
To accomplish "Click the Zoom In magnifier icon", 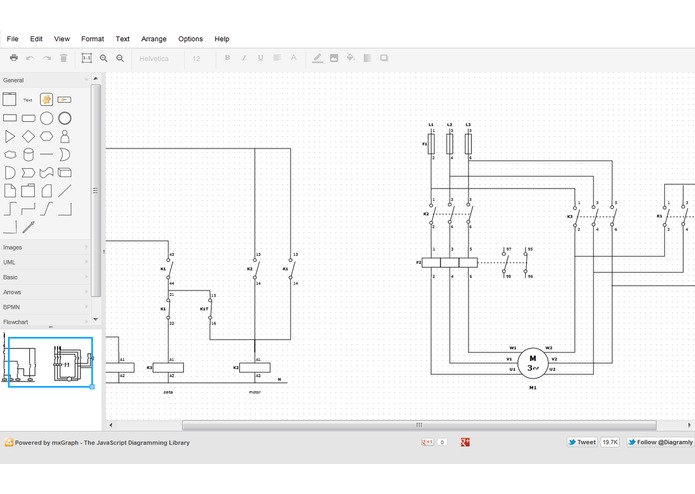I will tap(104, 58).
